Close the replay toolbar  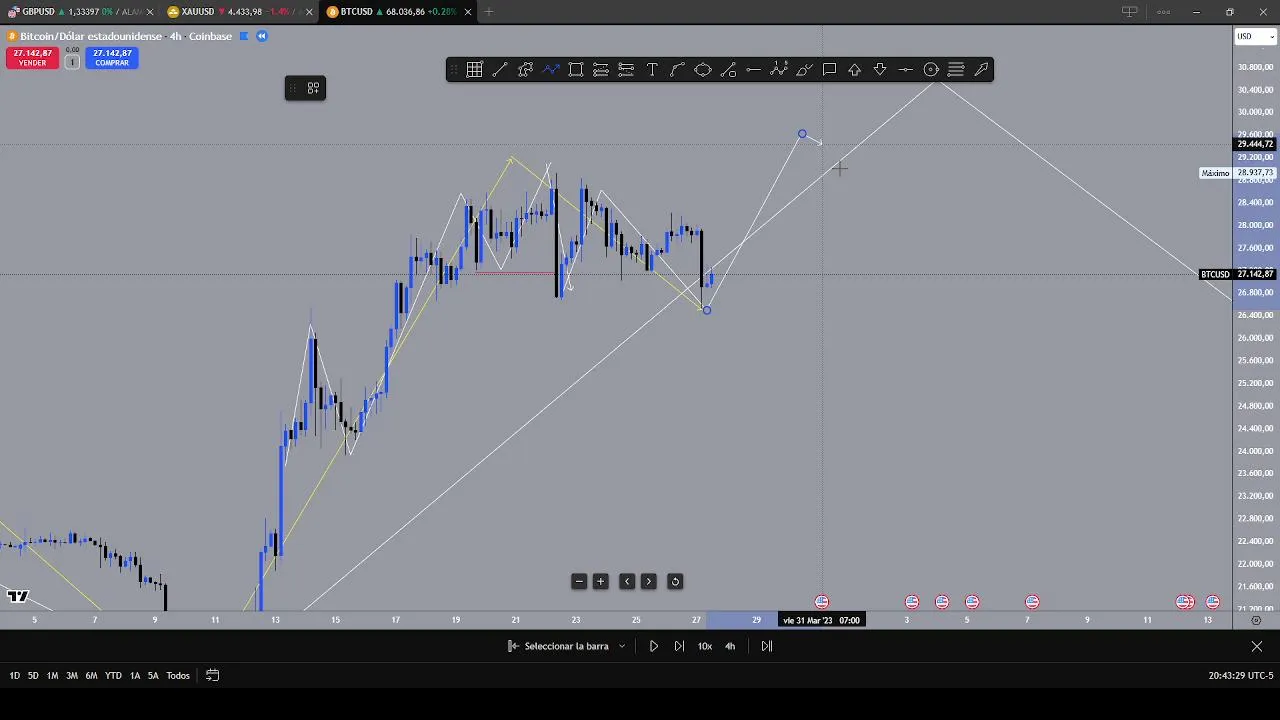coord(1257,646)
